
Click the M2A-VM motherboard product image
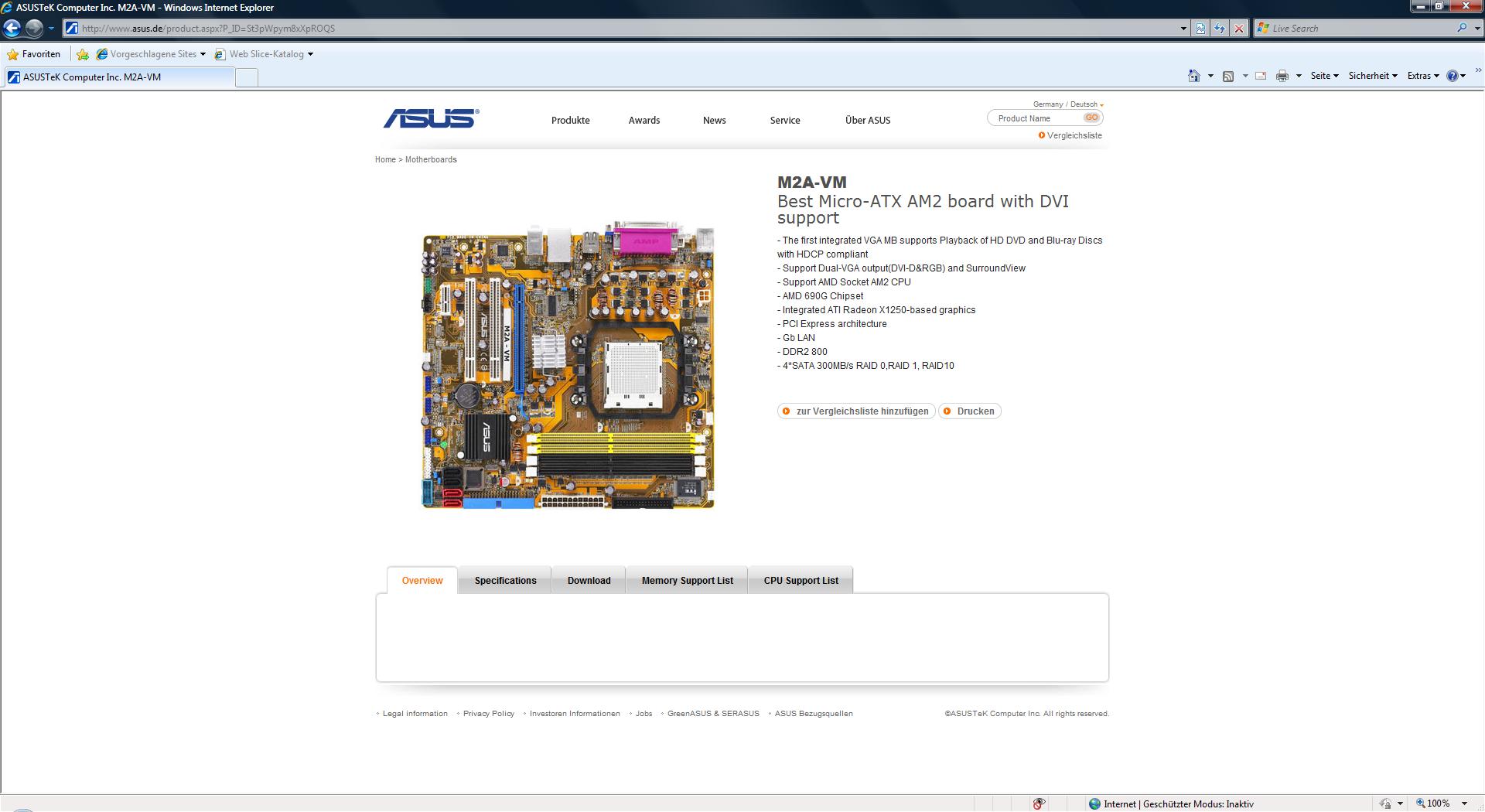[x=568, y=365]
